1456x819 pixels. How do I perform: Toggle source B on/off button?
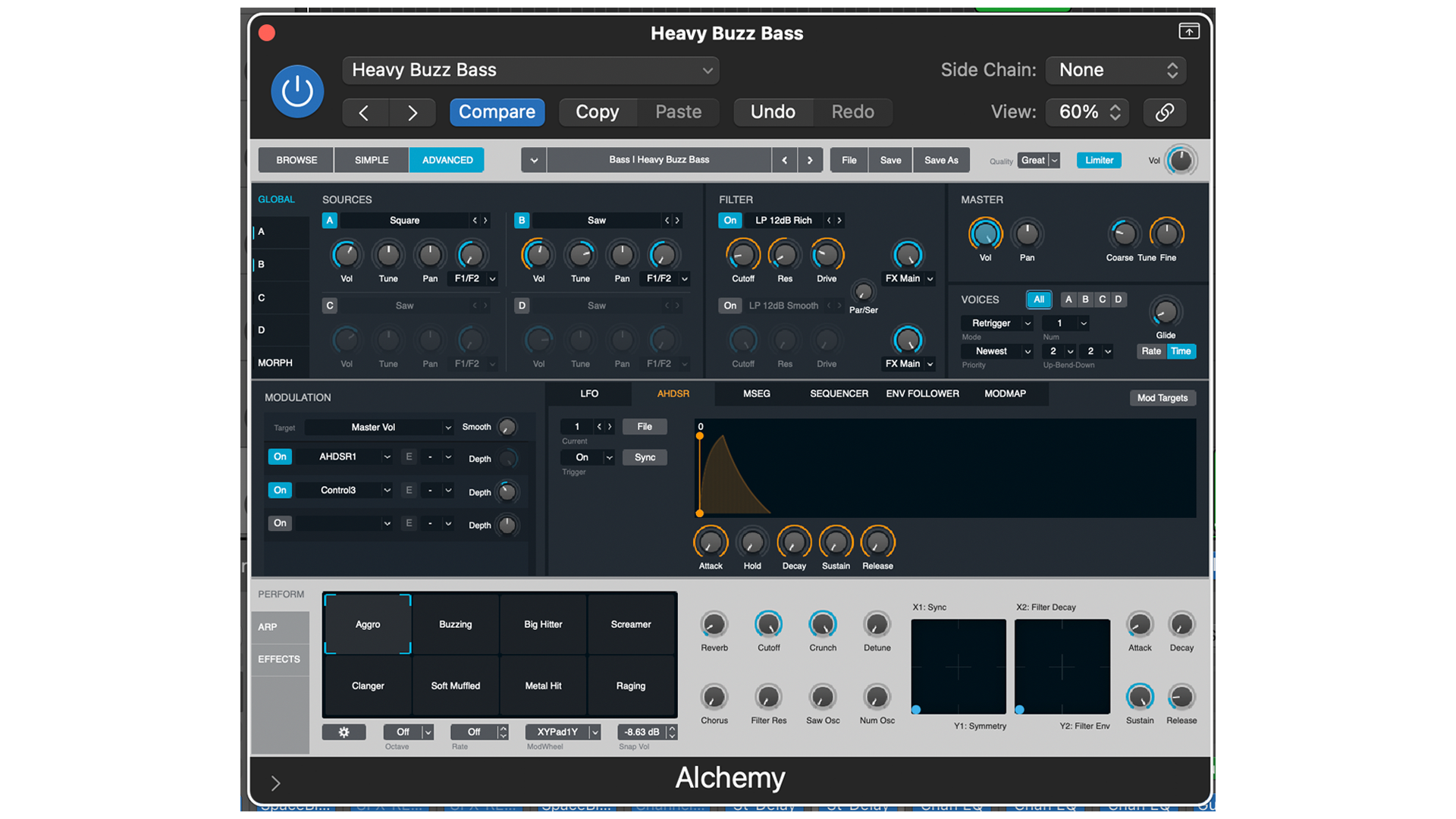click(x=522, y=221)
